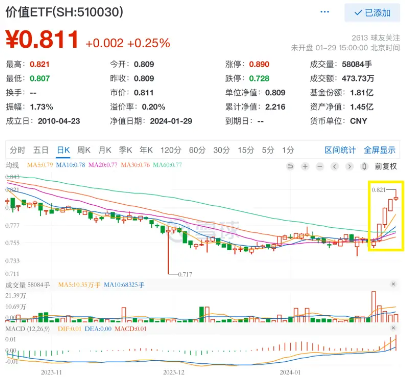Pan chart left with left arrow icon

coord(335,166)
